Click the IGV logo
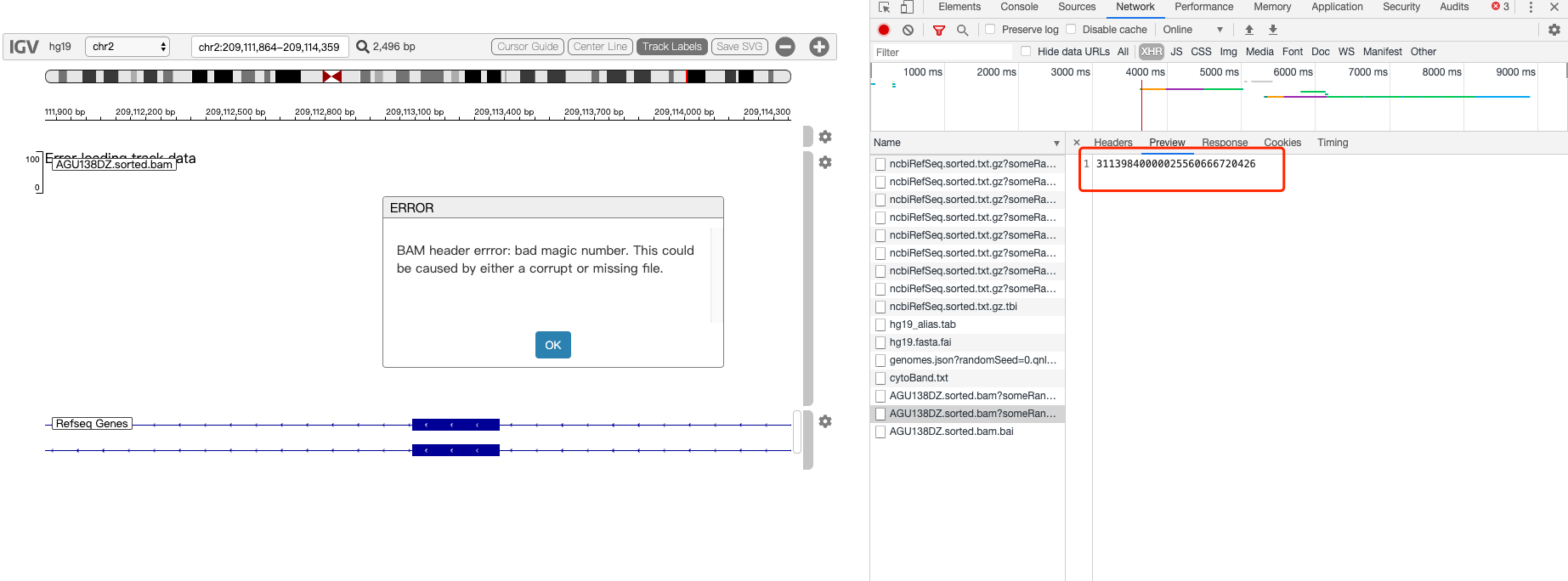Image resolution: width=1568 pixels, height=581 pixels. tap(24, 47)
